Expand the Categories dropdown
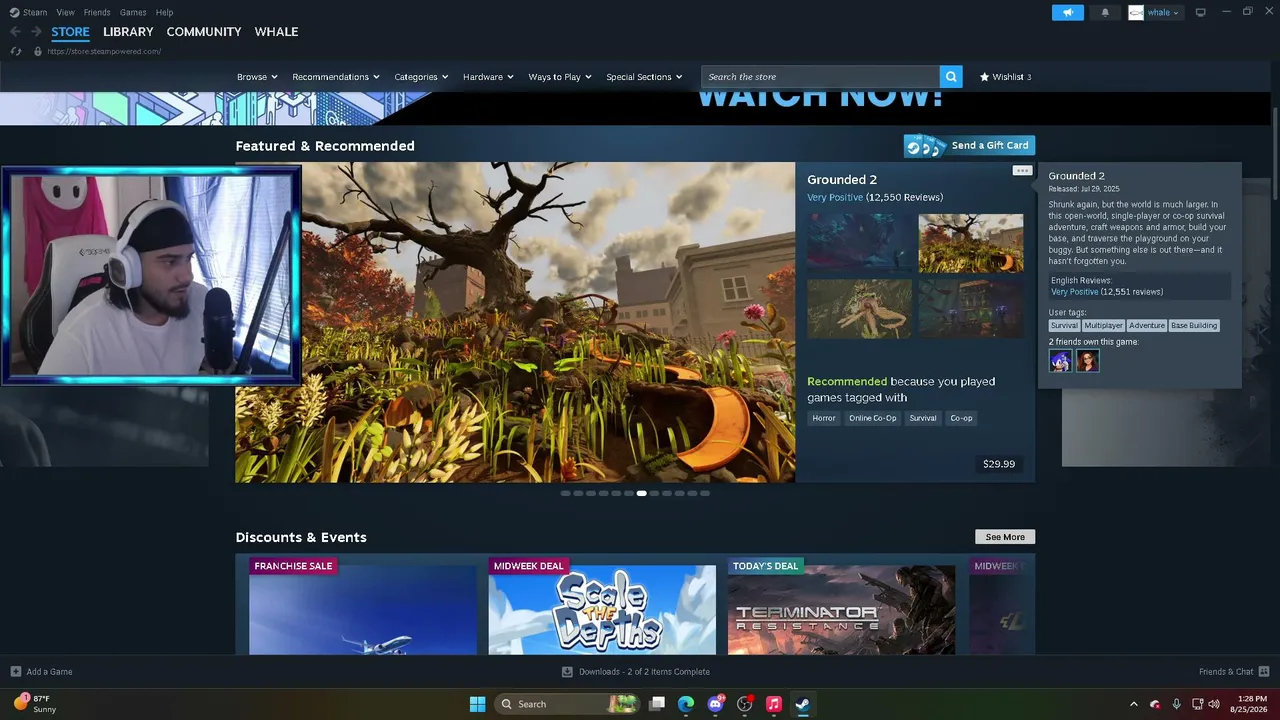This screenshot has width=1280, height=720. (421, 77)
